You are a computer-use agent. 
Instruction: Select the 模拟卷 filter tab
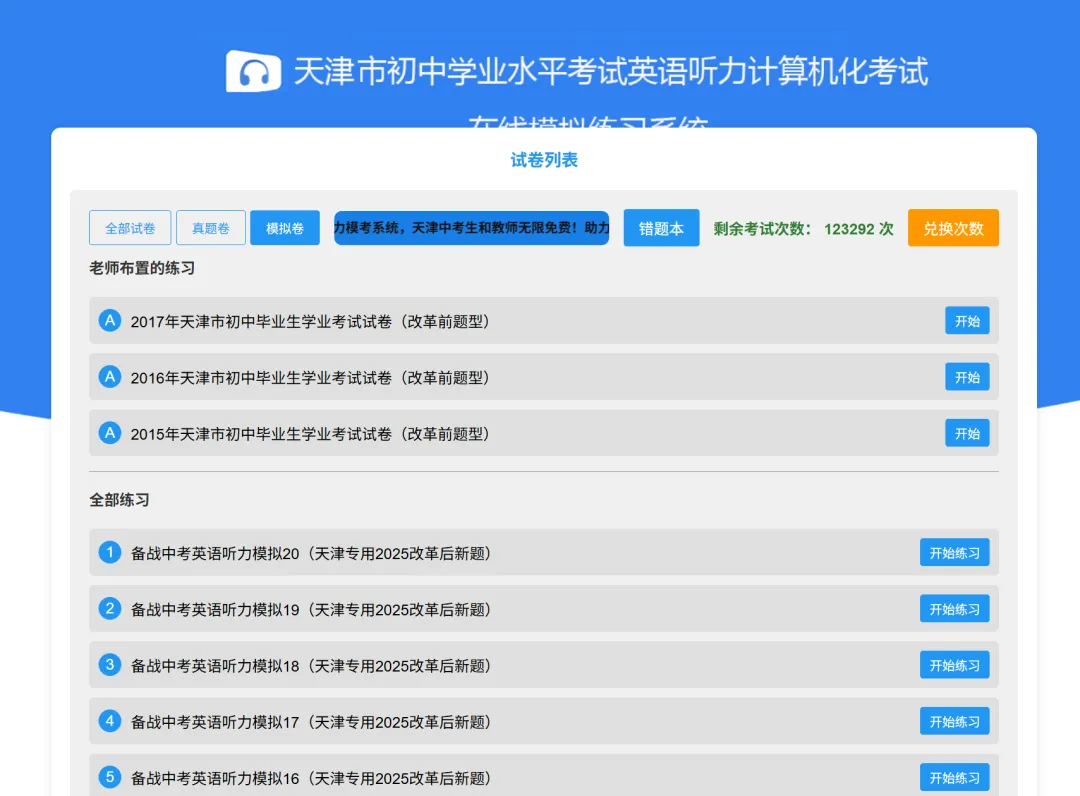[x=284, y=227]
